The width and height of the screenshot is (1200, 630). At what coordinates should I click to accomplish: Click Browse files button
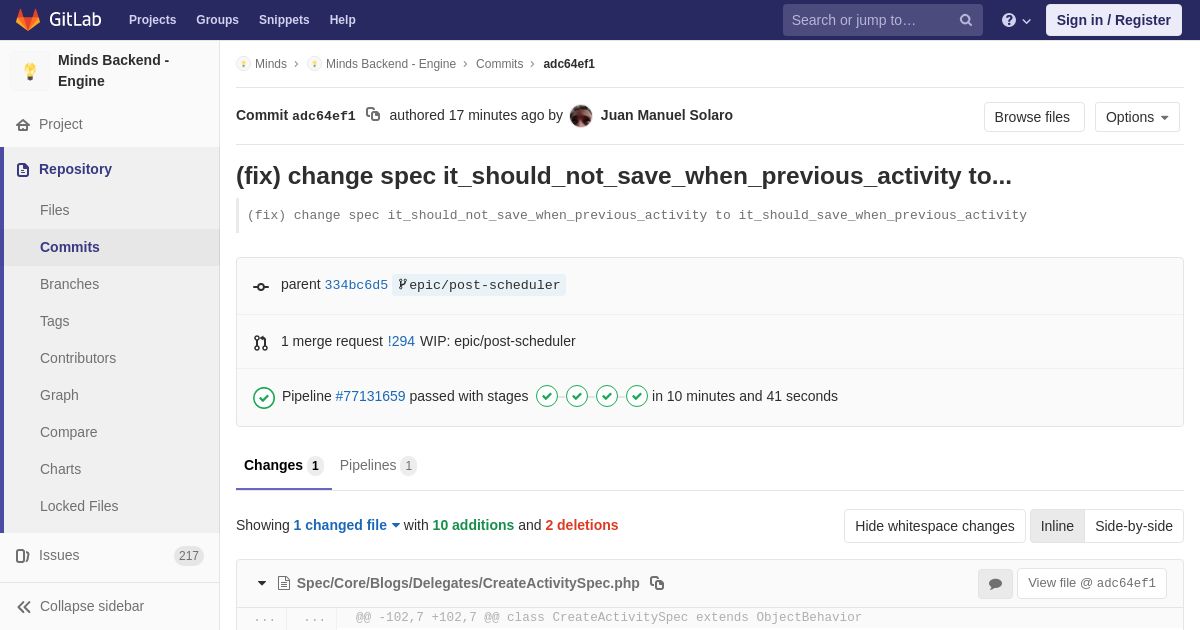click(x=1032, y=117)
